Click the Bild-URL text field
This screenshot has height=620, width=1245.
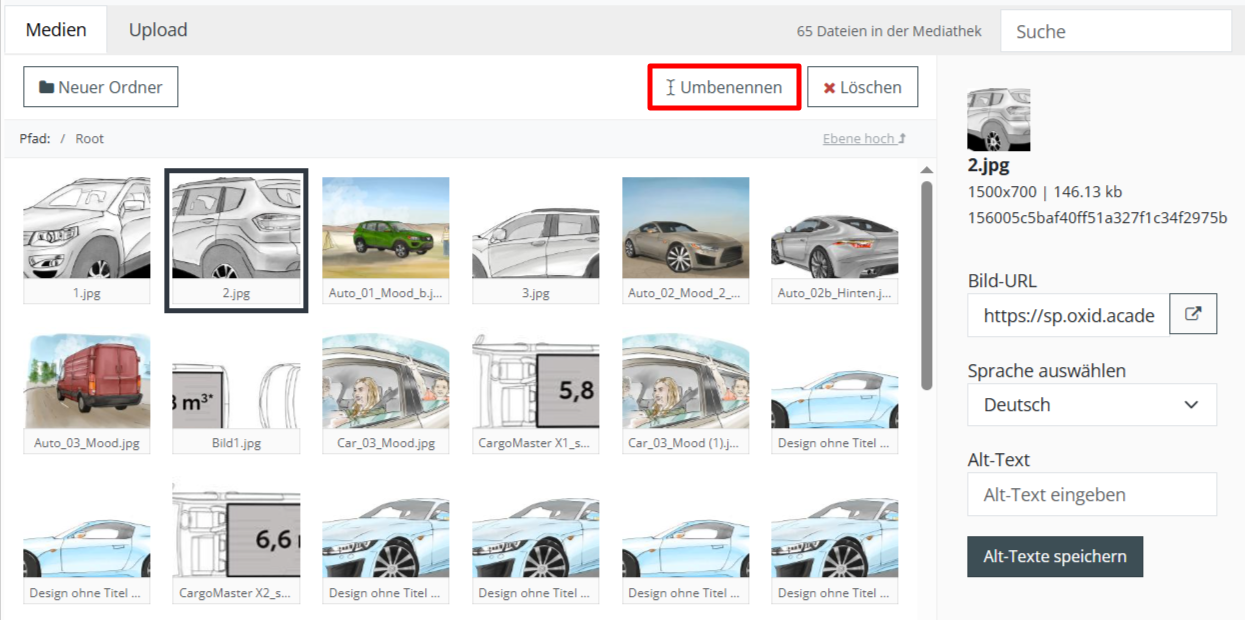click(x=1068, y=315)
